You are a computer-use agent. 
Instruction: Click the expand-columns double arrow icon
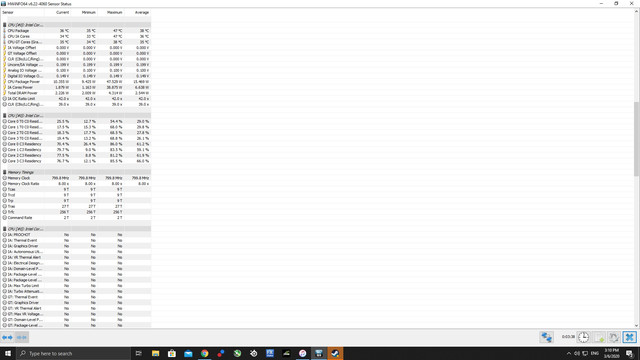click(7, 338)
